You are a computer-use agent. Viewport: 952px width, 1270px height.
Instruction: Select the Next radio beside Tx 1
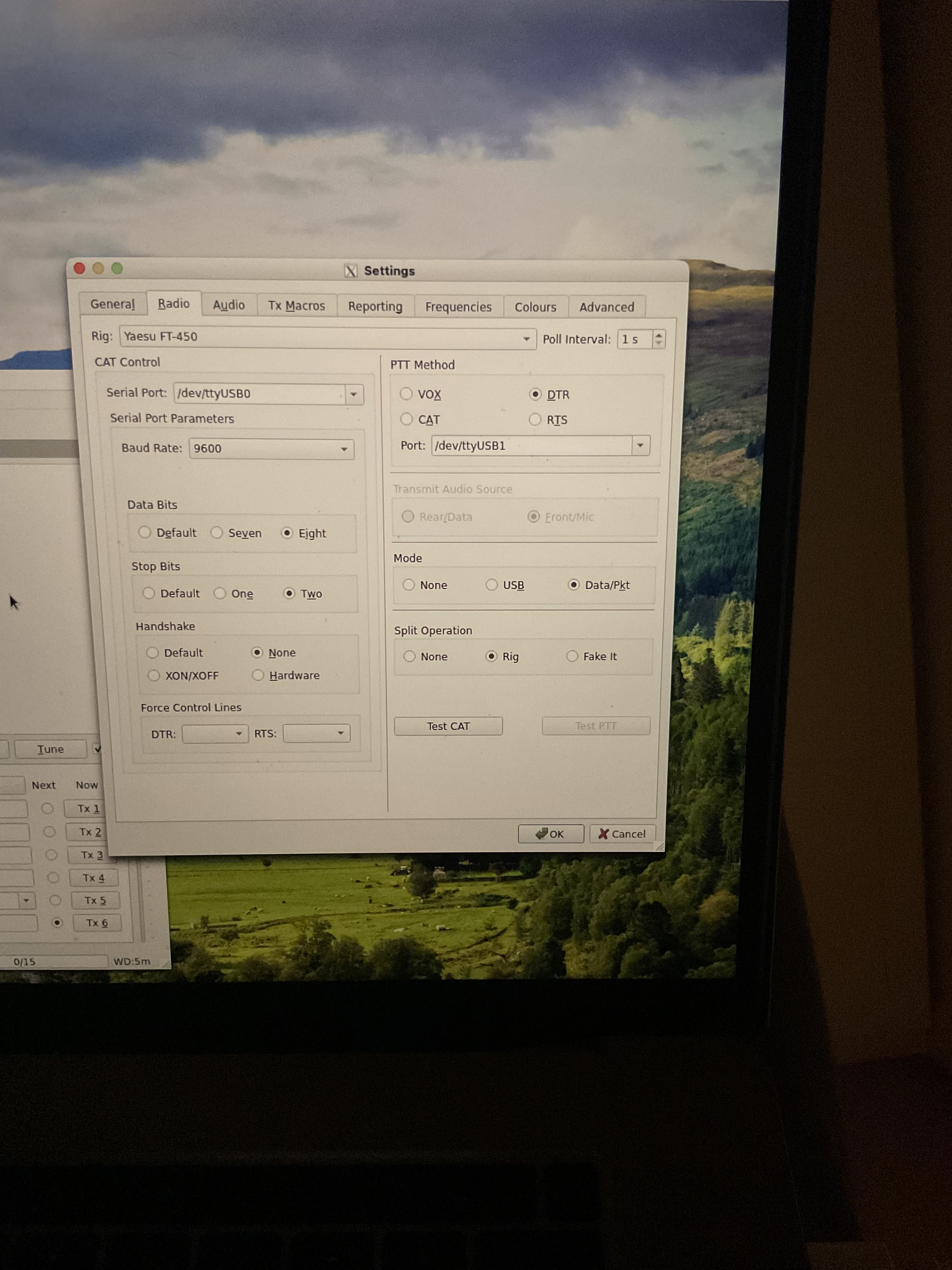(x=47, y=809)
